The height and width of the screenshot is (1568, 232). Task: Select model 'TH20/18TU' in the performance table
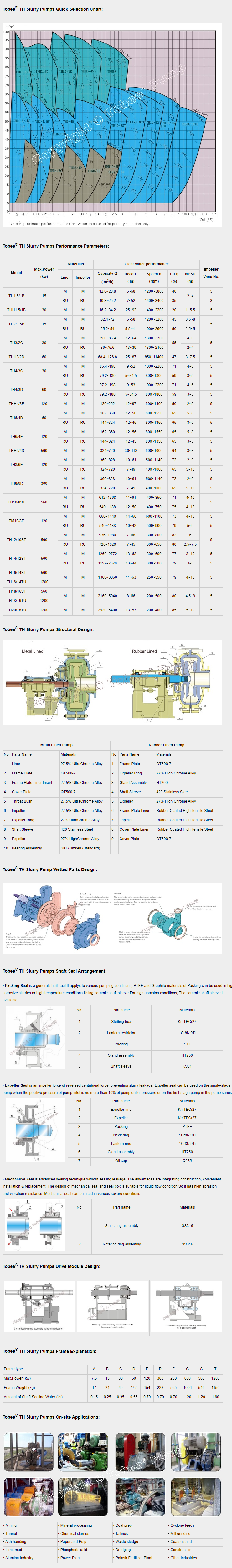(x=17, y=610)
